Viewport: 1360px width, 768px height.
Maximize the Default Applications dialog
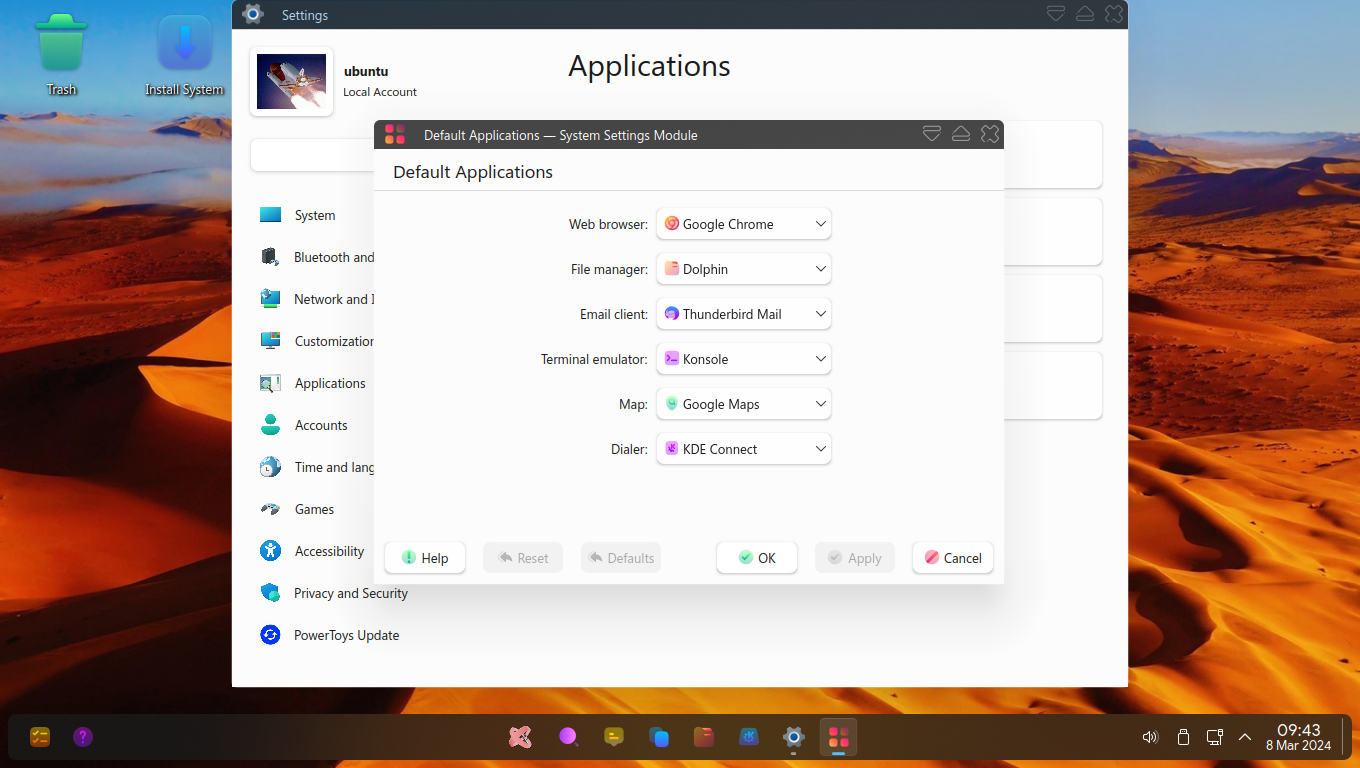[961, 134]
